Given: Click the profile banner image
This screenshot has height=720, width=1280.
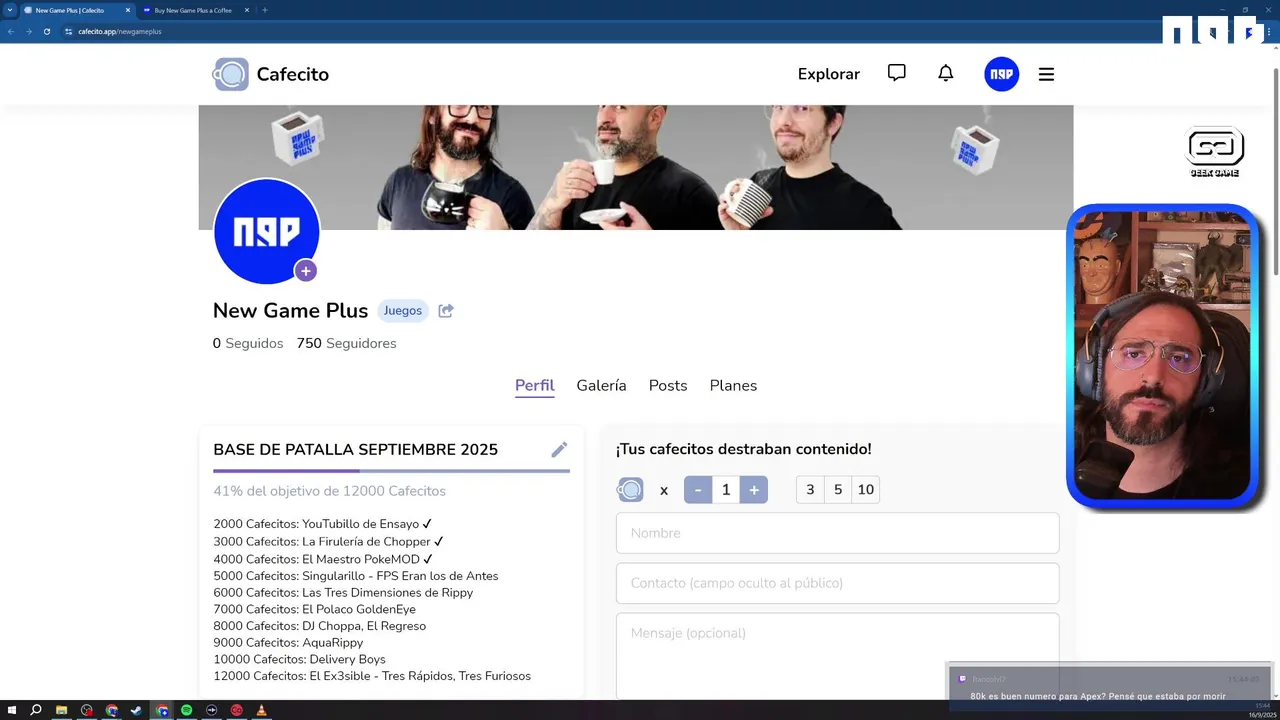Looking at the screenshot, I should pyautogui.click(x=635, y=167).
